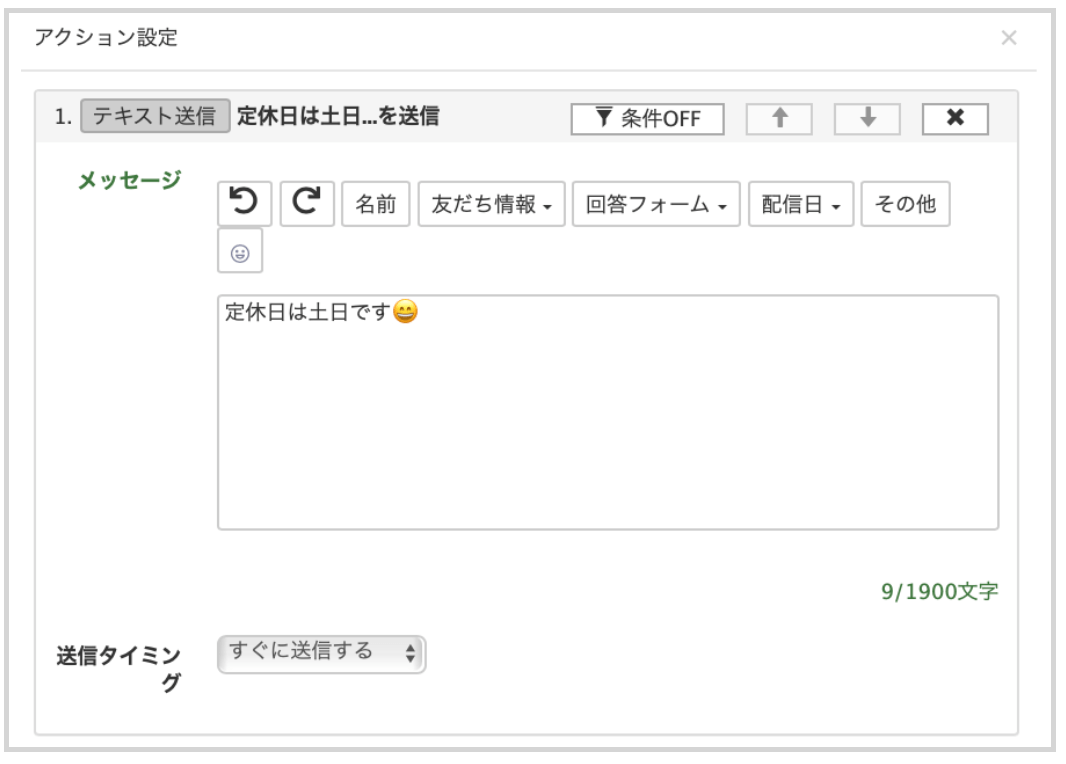Toggle the 条件OFF filter button
The width and height of the screenshot is (1066, 764).
pyautogui.click(x=648, y=117)
